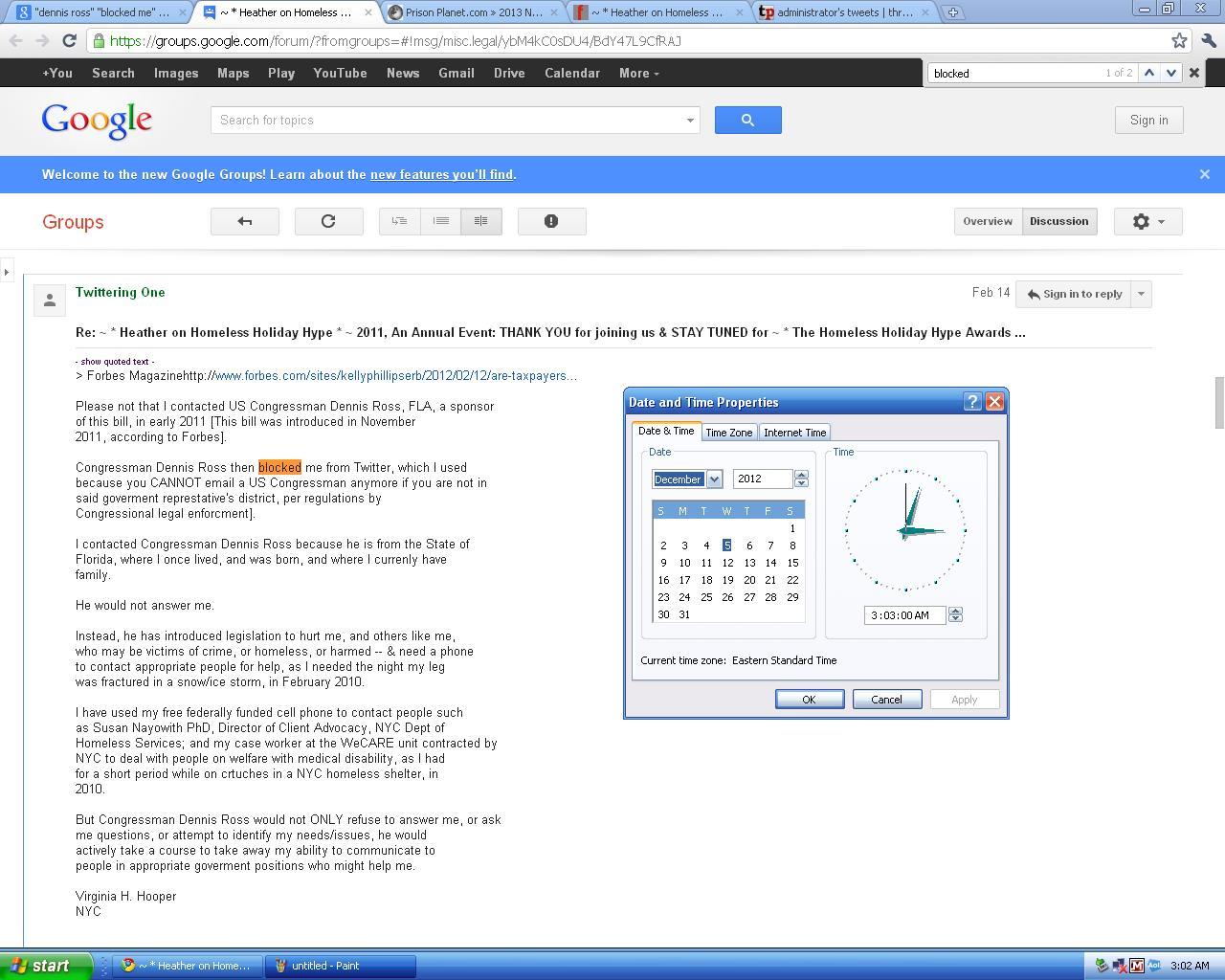The image size is (1225, 980).
Task: Click the taskbar clock showing 3:02 AM
Action: 1190,966
